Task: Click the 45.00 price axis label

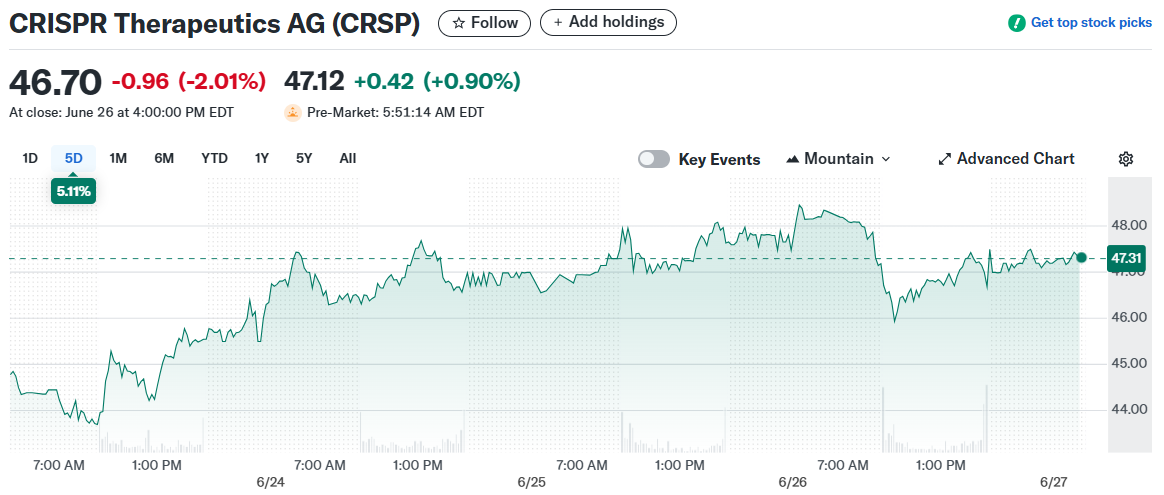Action: click(x=1128, y=364)
